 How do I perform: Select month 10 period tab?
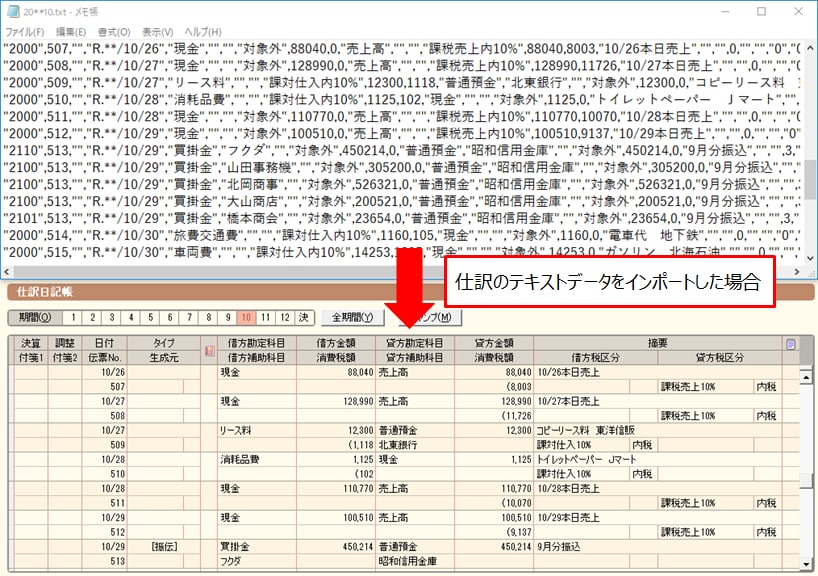click(244, 317)
